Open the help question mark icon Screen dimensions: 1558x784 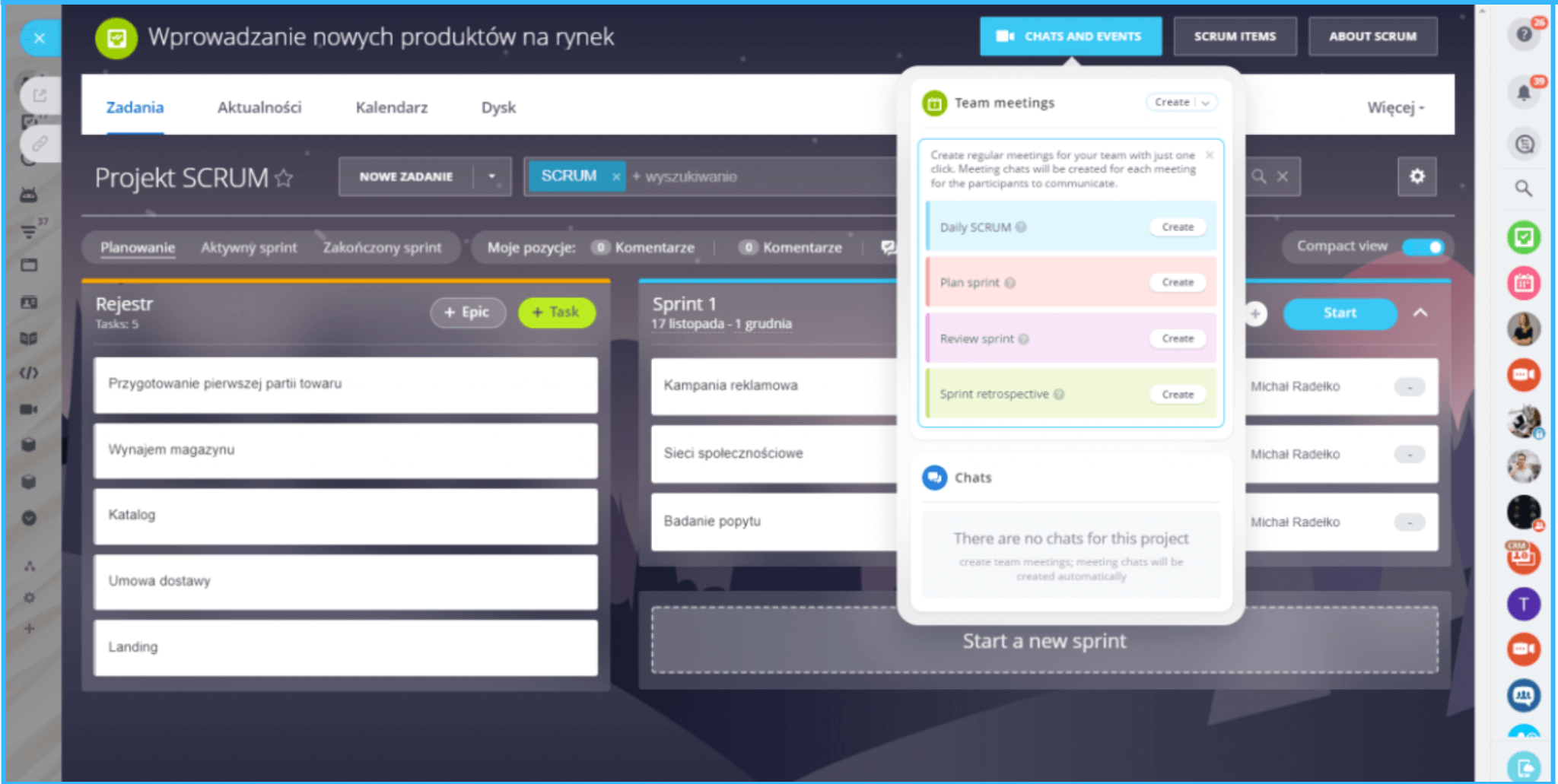click(1523, 34)
